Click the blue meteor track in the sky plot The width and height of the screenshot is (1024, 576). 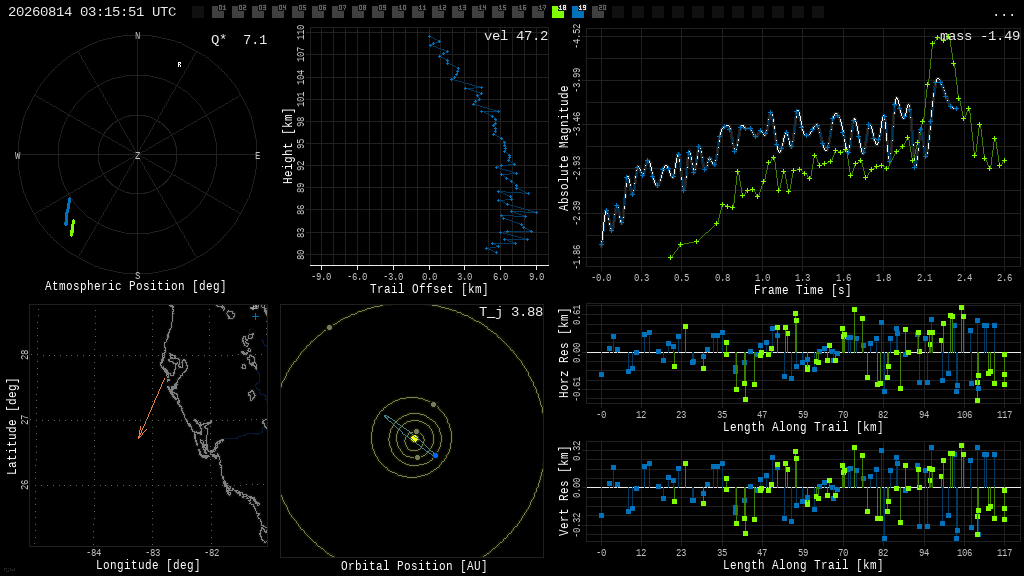tap(67, 212)
